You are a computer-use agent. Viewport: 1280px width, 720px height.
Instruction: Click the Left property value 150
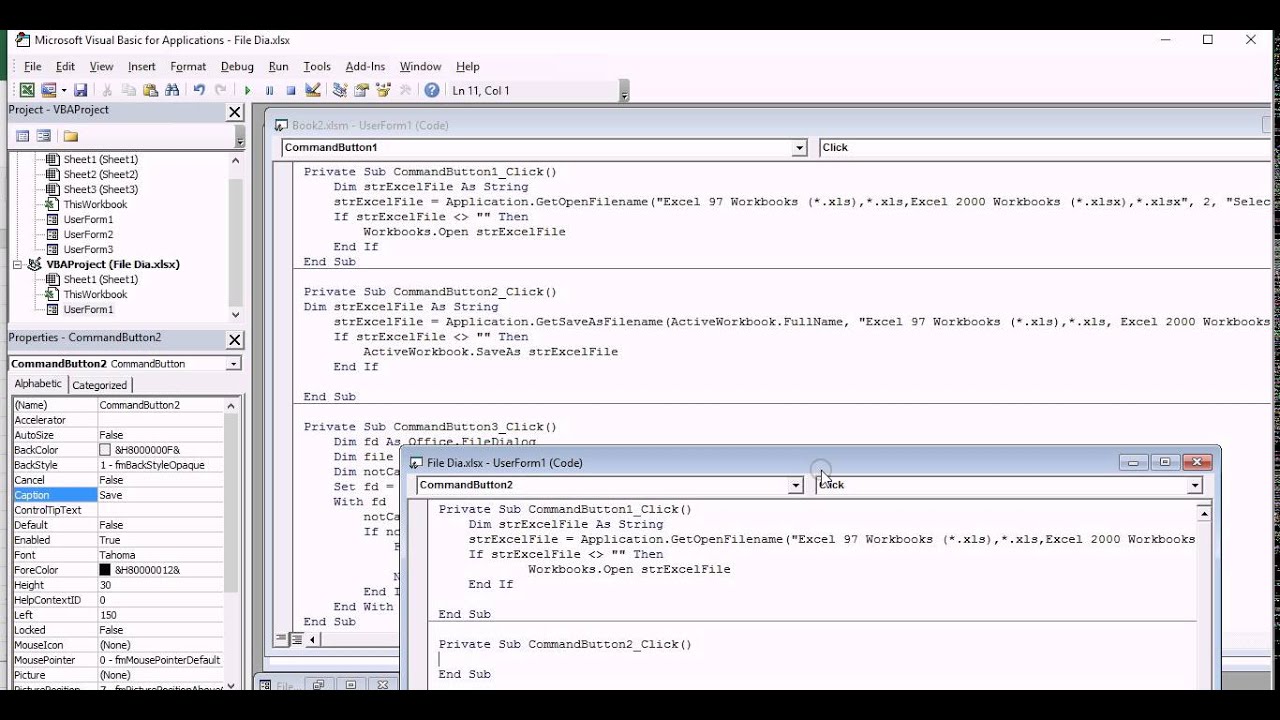(x=108, y=615)
